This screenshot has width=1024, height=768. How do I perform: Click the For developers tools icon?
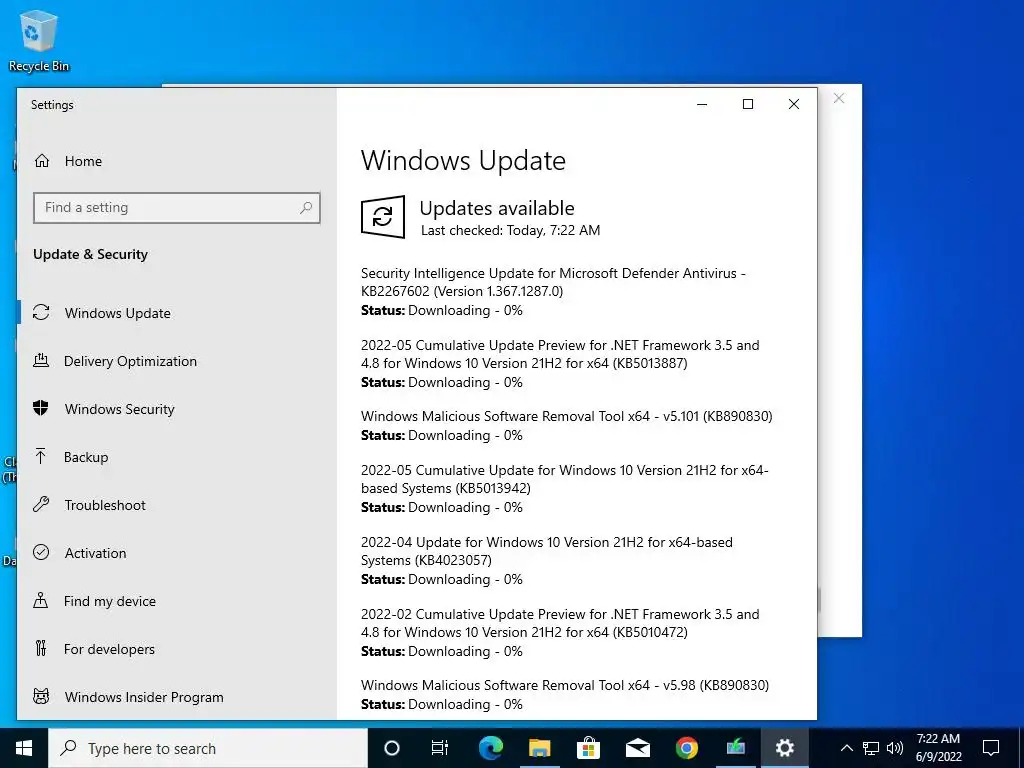pos(41,648)
